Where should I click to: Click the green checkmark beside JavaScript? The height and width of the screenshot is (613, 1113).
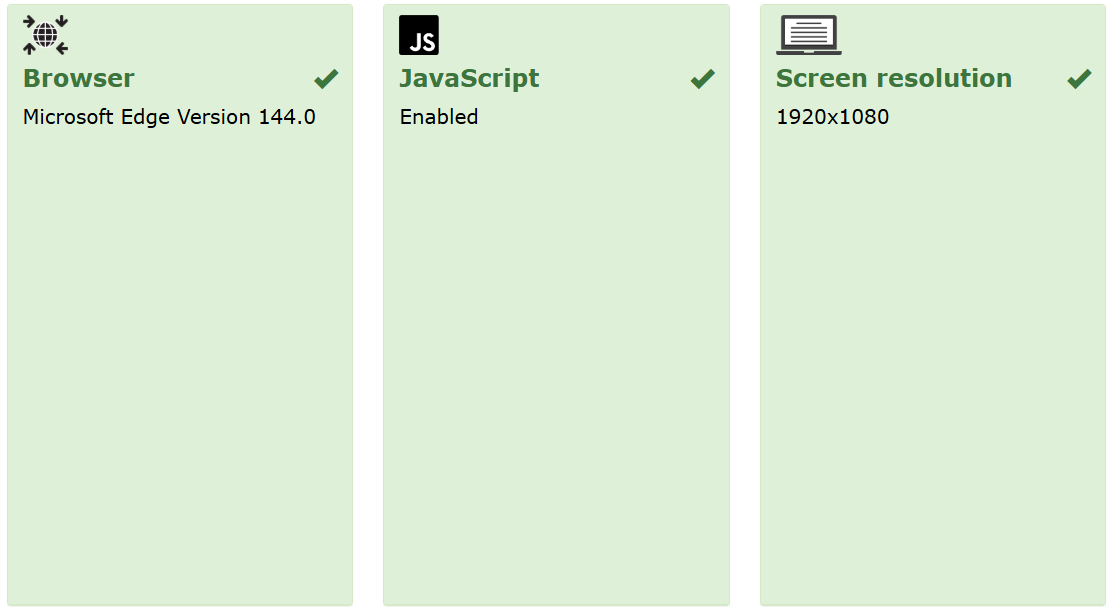[703, 78]
